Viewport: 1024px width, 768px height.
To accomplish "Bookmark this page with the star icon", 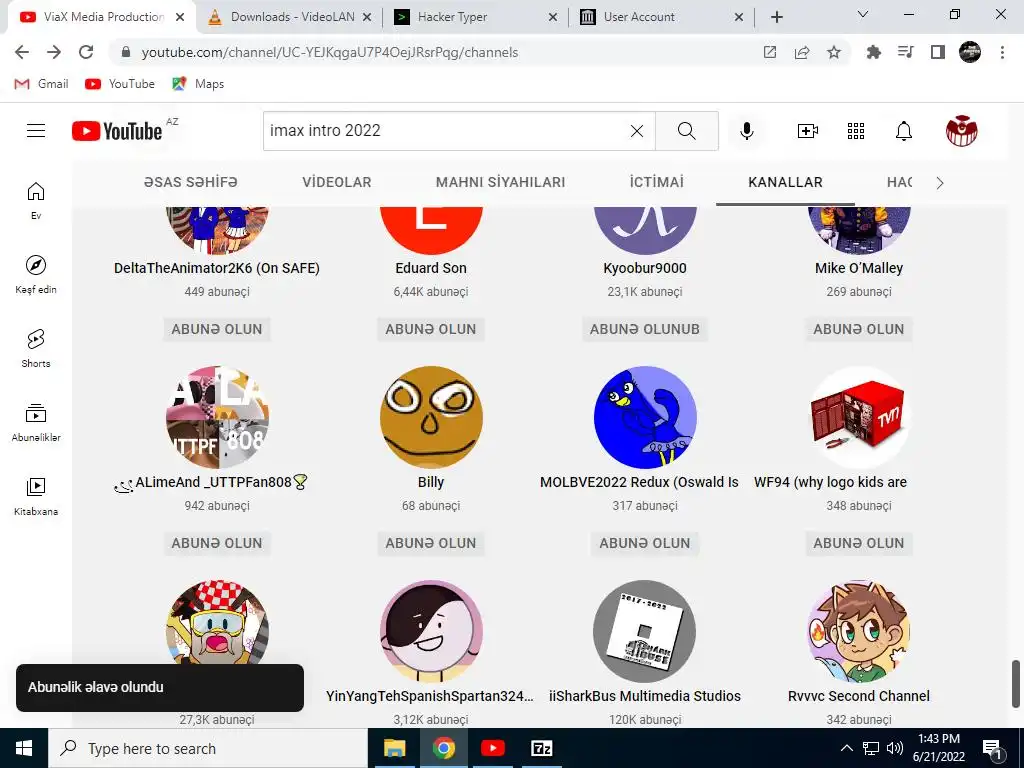I will 834,52.
